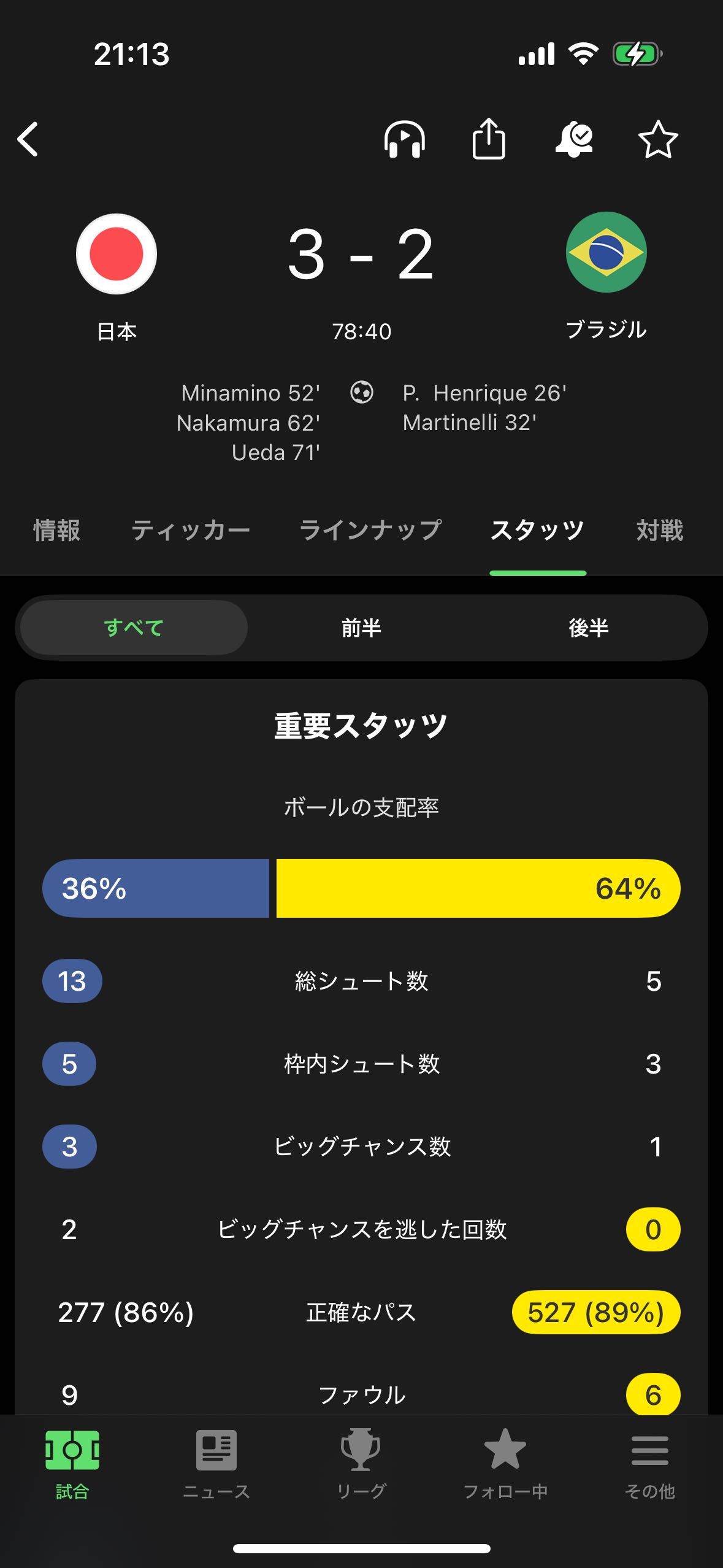Tap the Brazil flag icon
Image resolution: width=723 pixels, height=1568 pixels.
pyautogui.click(x=606, y=252)
